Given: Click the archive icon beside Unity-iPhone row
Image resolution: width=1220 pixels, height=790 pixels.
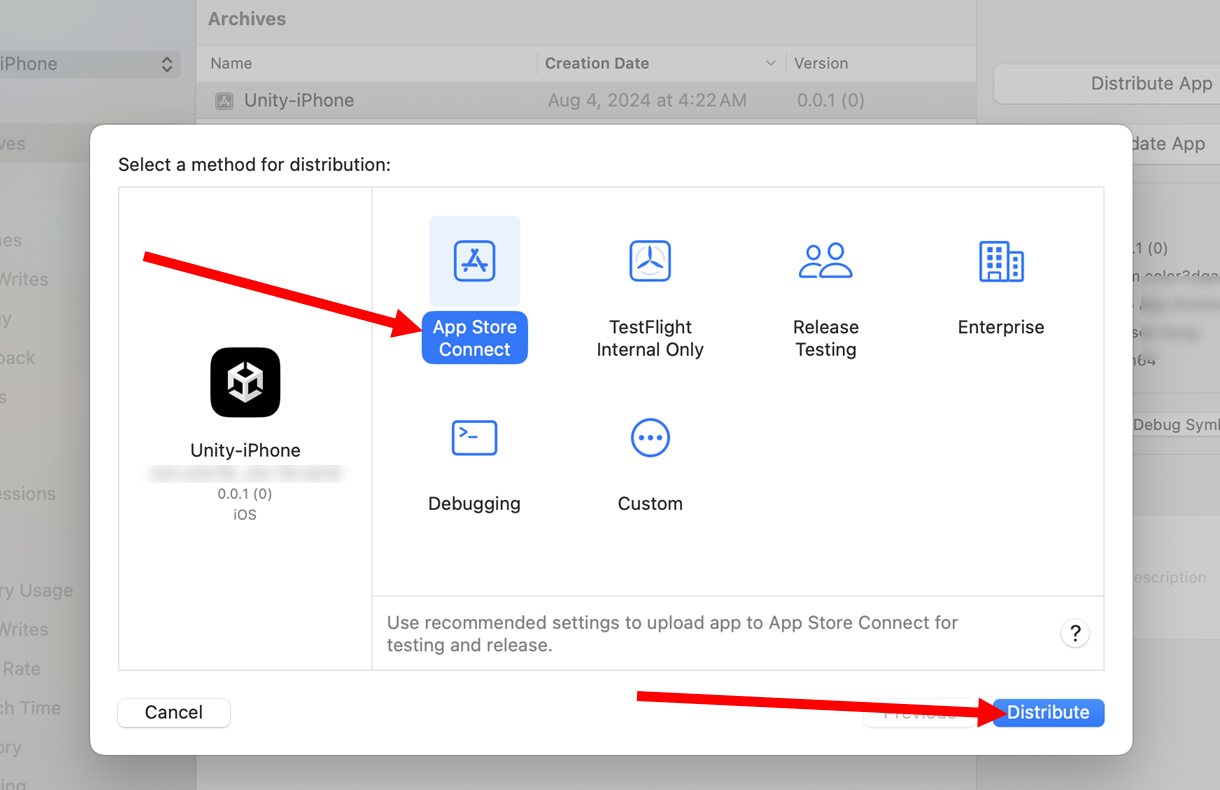Looking at the screenshot, I should click(x=225, y=100).
